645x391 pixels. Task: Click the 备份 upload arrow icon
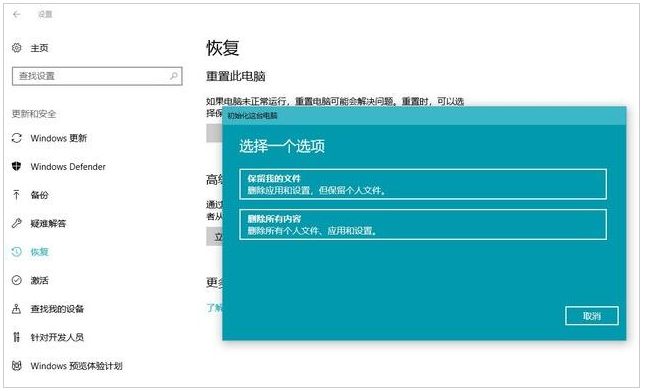tap(16, 195)
